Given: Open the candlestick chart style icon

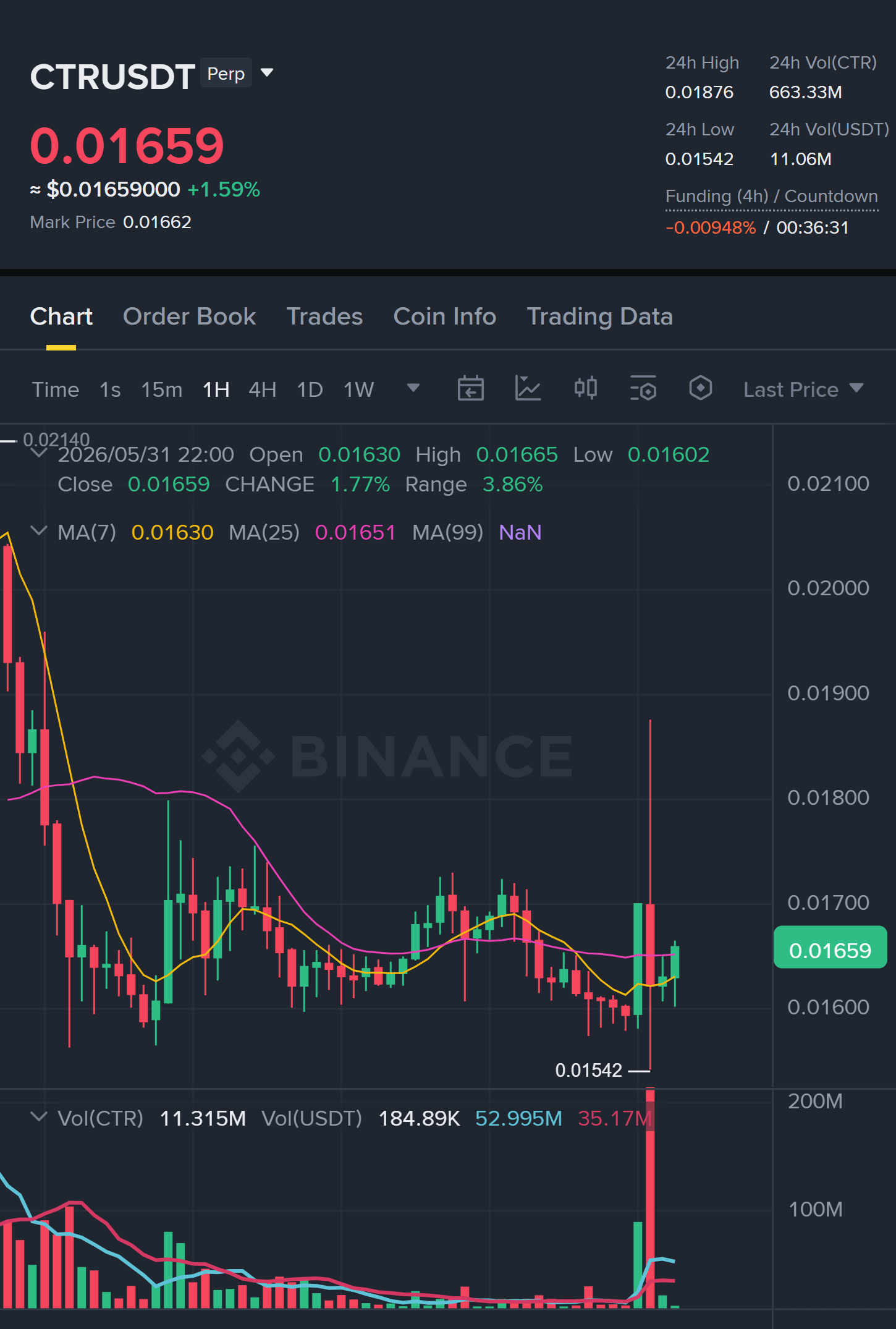Looking at the screenshot, I should (x=586, y=389).
